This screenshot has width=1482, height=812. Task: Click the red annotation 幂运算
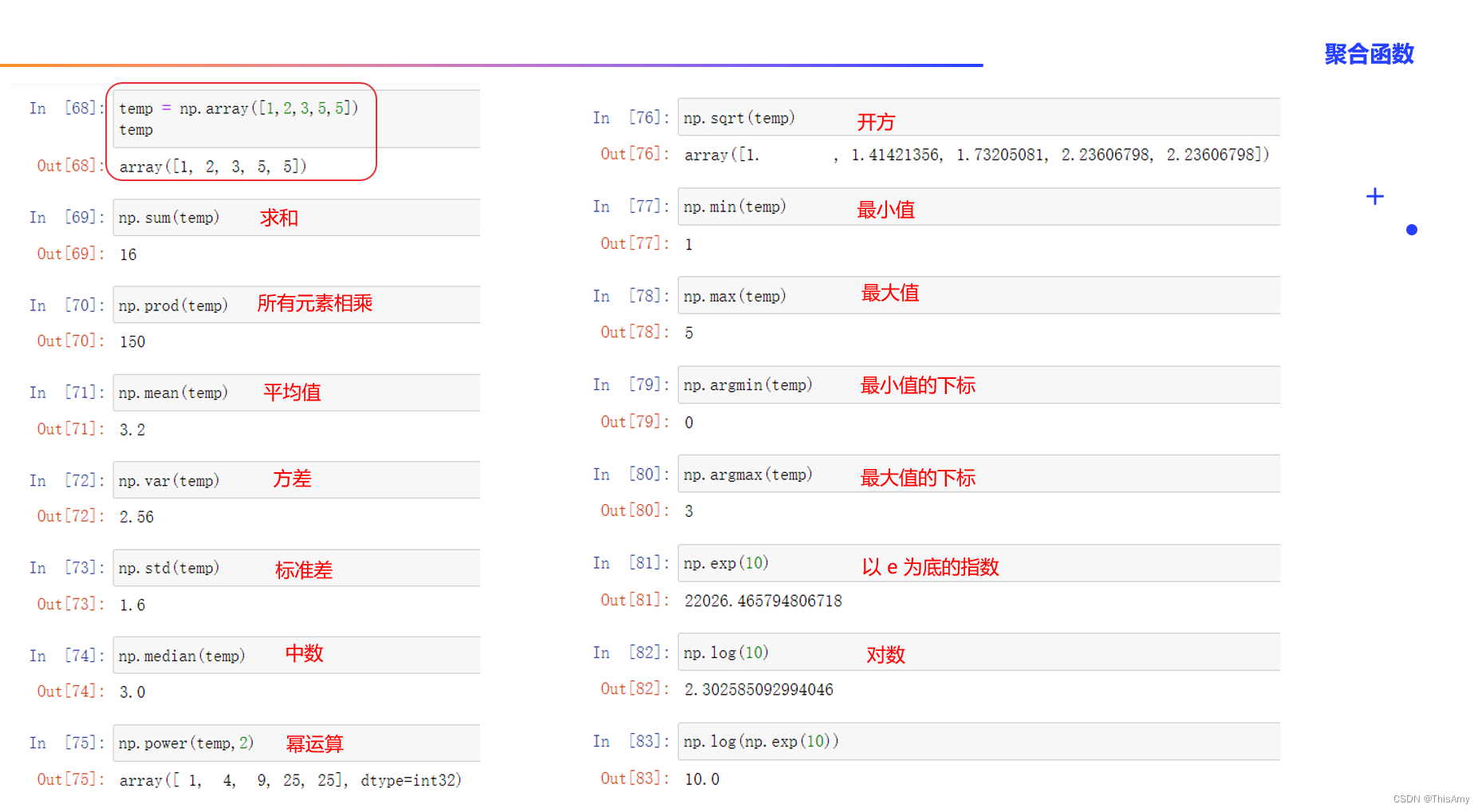(315, 744)
